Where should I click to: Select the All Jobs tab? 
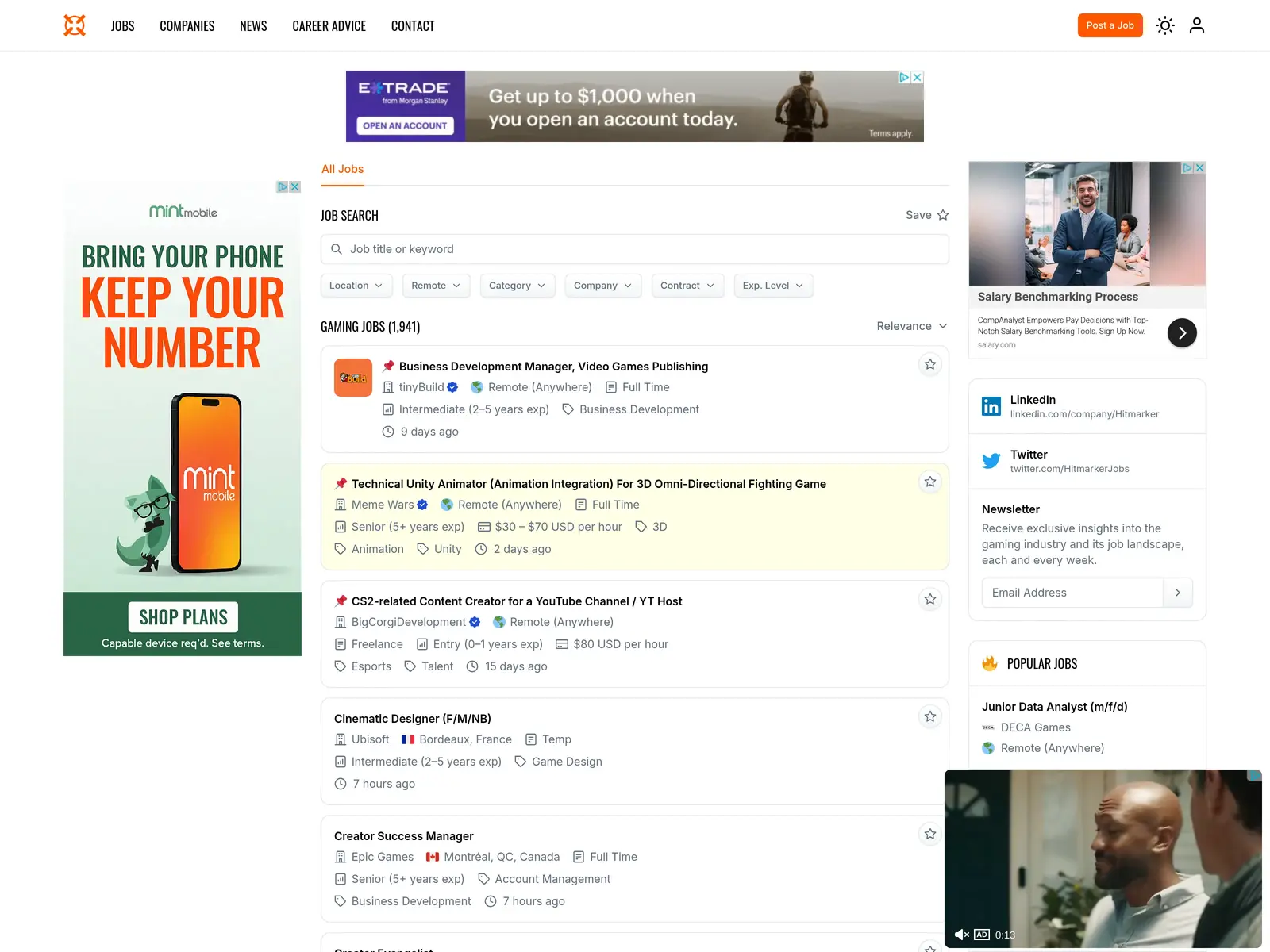(342, 169)
